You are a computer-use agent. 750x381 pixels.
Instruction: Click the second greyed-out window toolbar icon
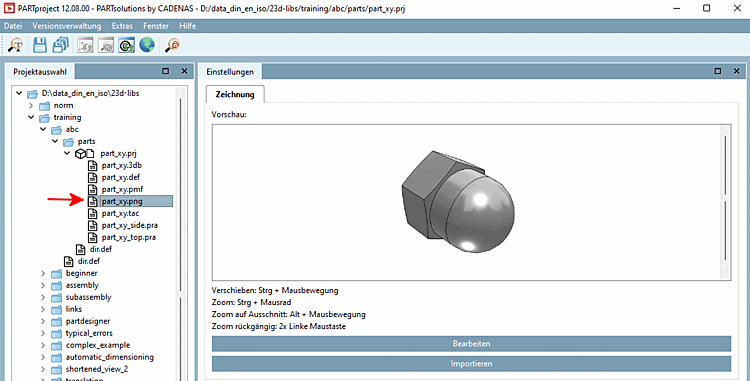tap(106, 45)
